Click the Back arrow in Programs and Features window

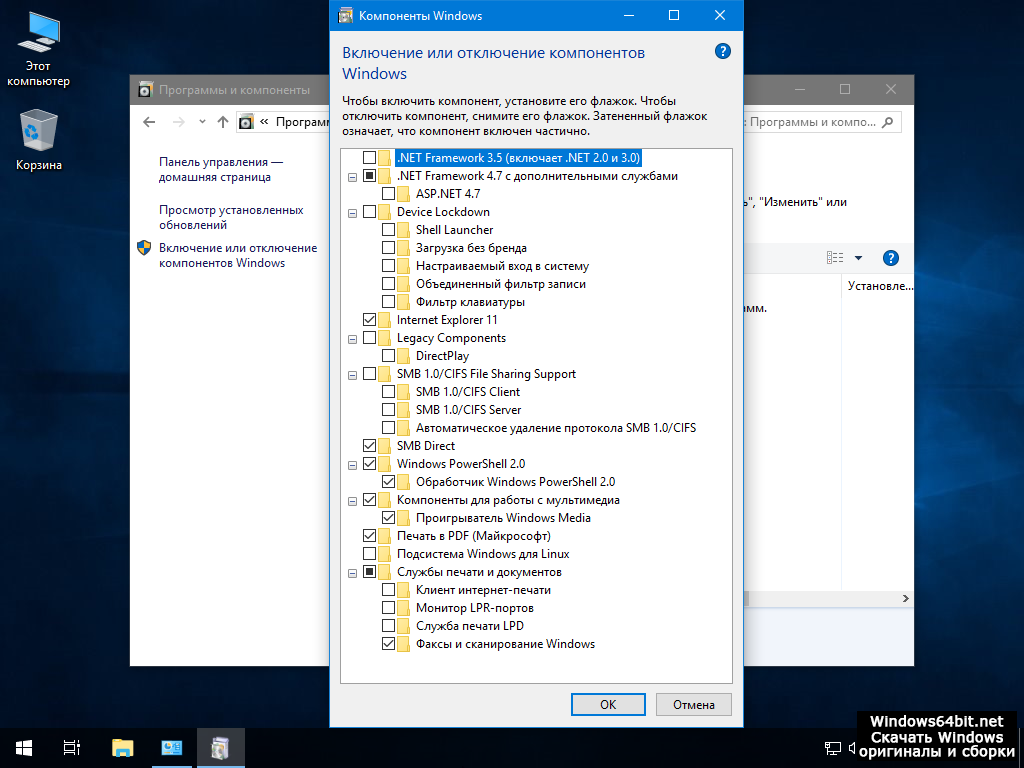click(x=150, y=122)
